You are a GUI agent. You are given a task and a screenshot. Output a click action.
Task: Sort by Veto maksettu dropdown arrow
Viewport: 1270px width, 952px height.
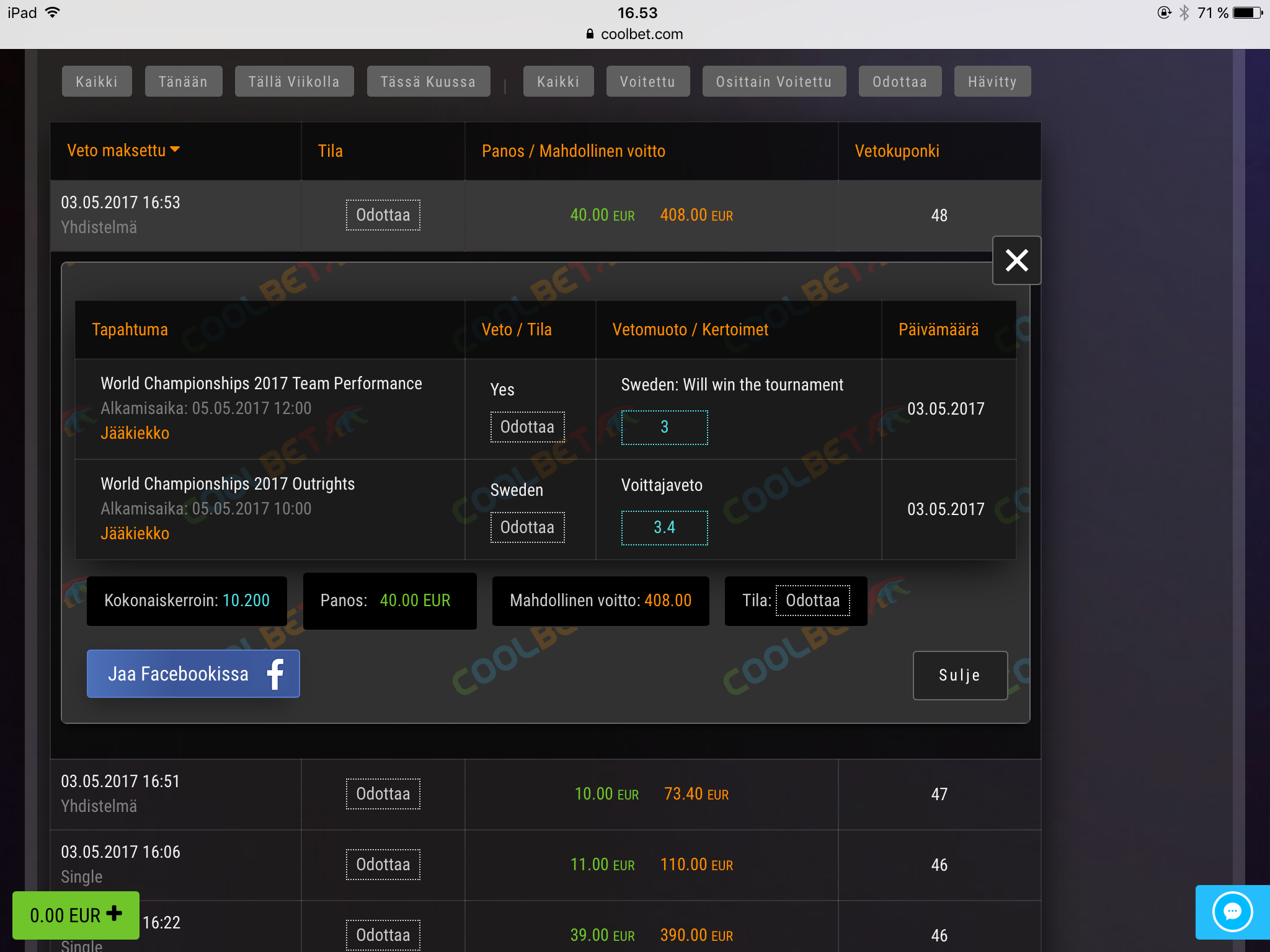[175, 149]
